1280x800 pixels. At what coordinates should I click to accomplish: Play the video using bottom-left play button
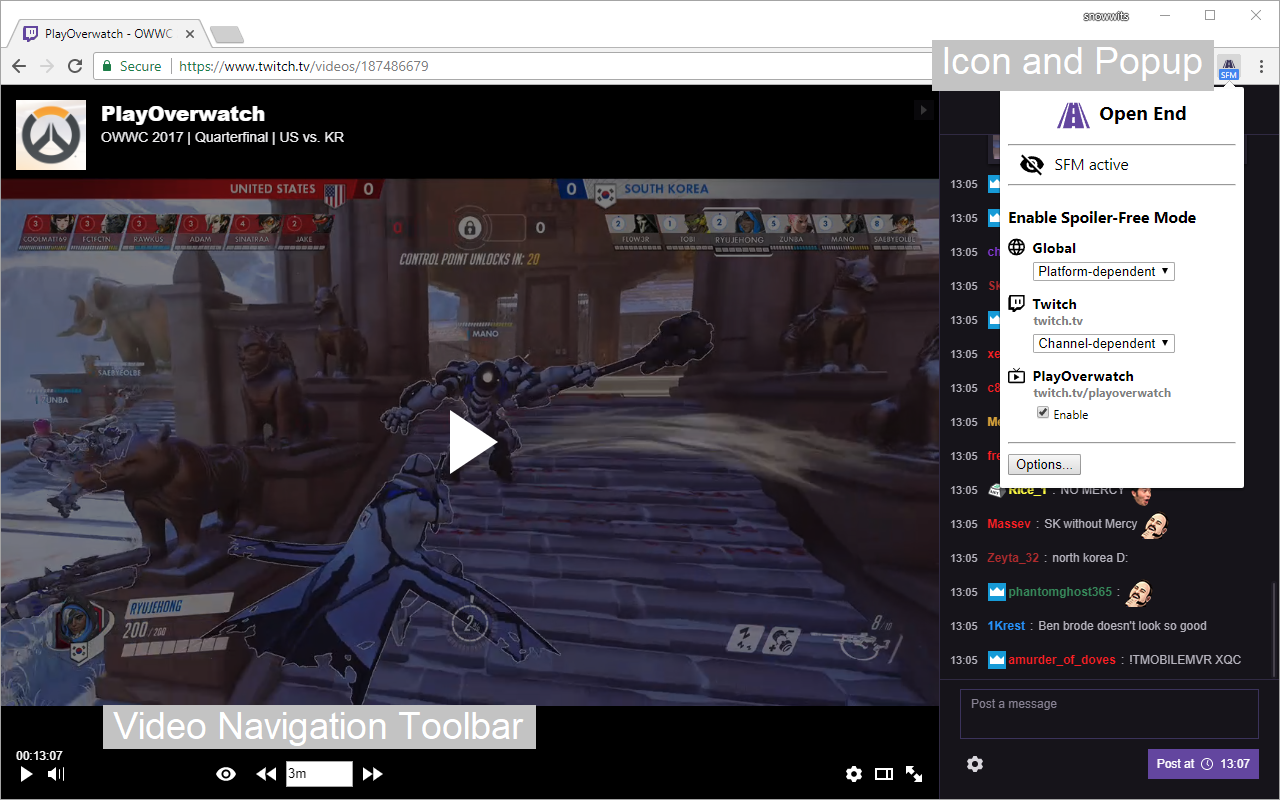click(x=26, y=773)
